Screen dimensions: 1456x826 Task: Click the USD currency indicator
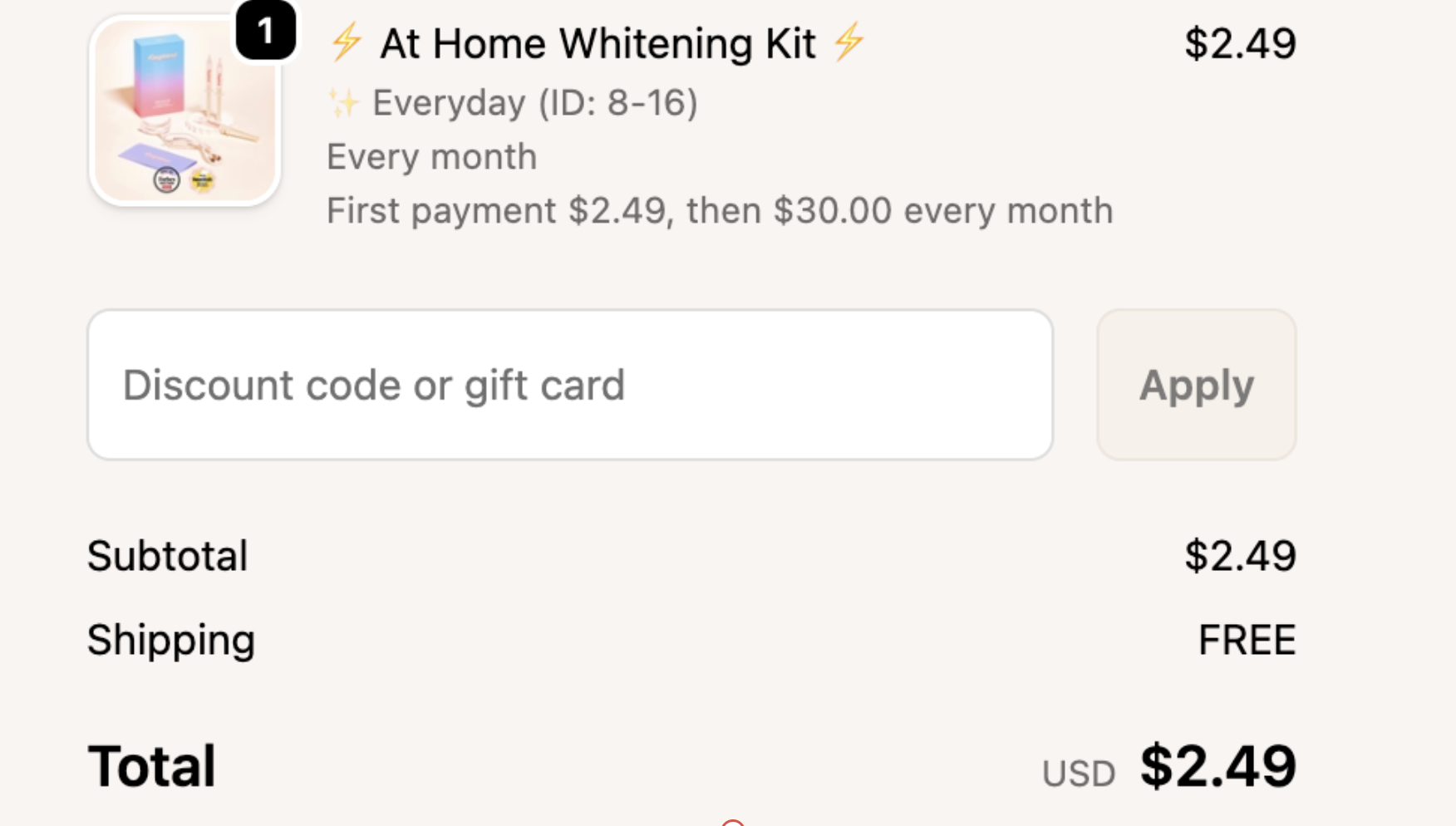coord(1079,774)
